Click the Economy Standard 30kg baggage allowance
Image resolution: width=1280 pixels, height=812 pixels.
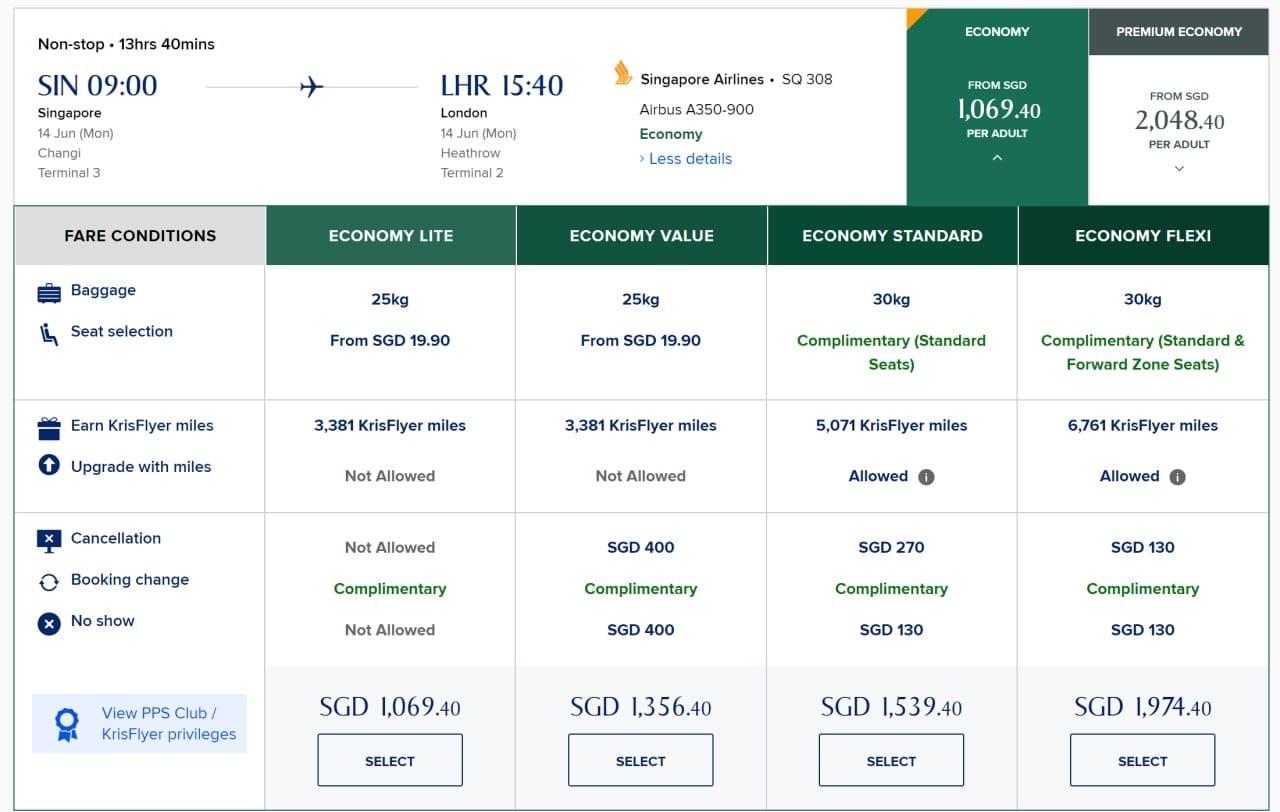(892, 299)
